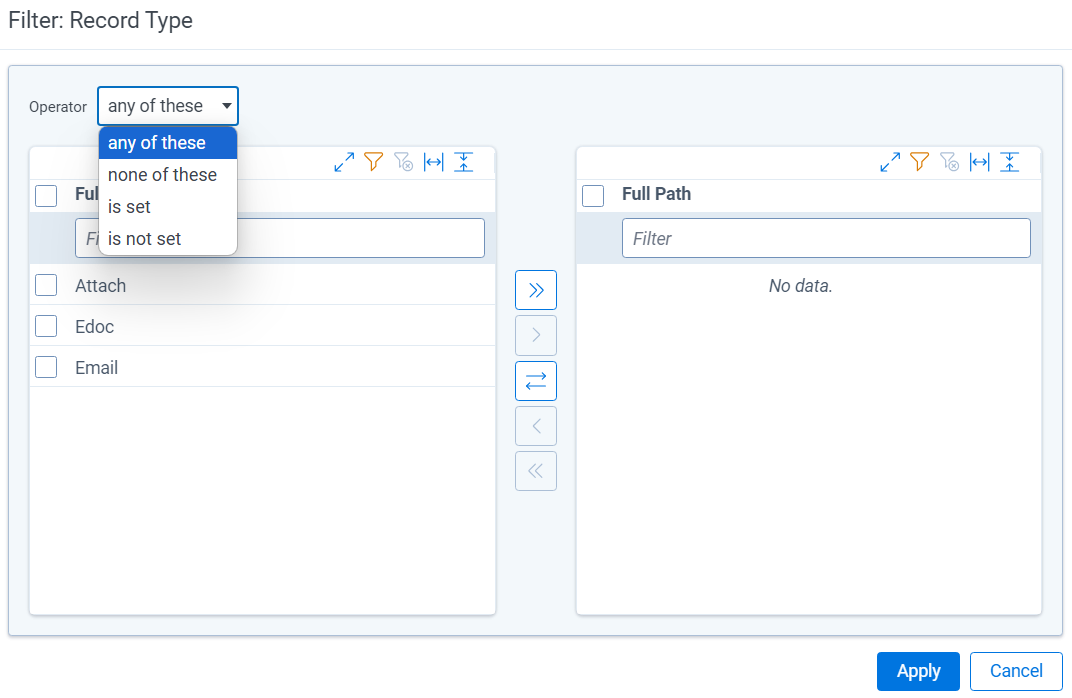Open the Operator dropdown
This screenshot has height=698, width=1072.
tap(168, 106)
